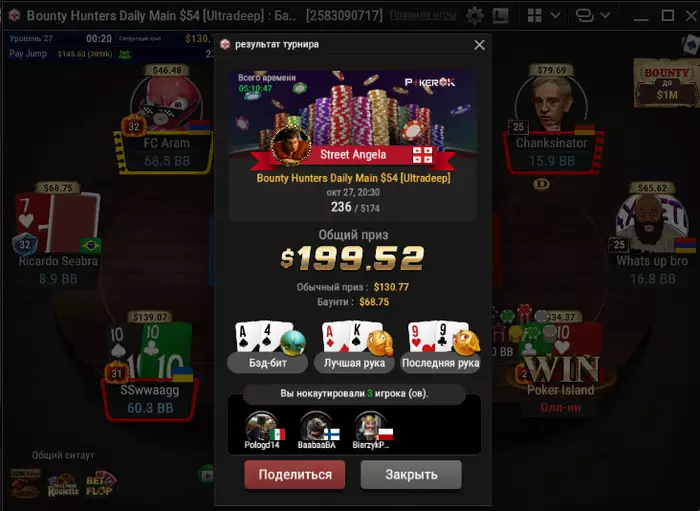Close the результат турнира dialog
Screen dimensions: 700x511
(479, 45)
